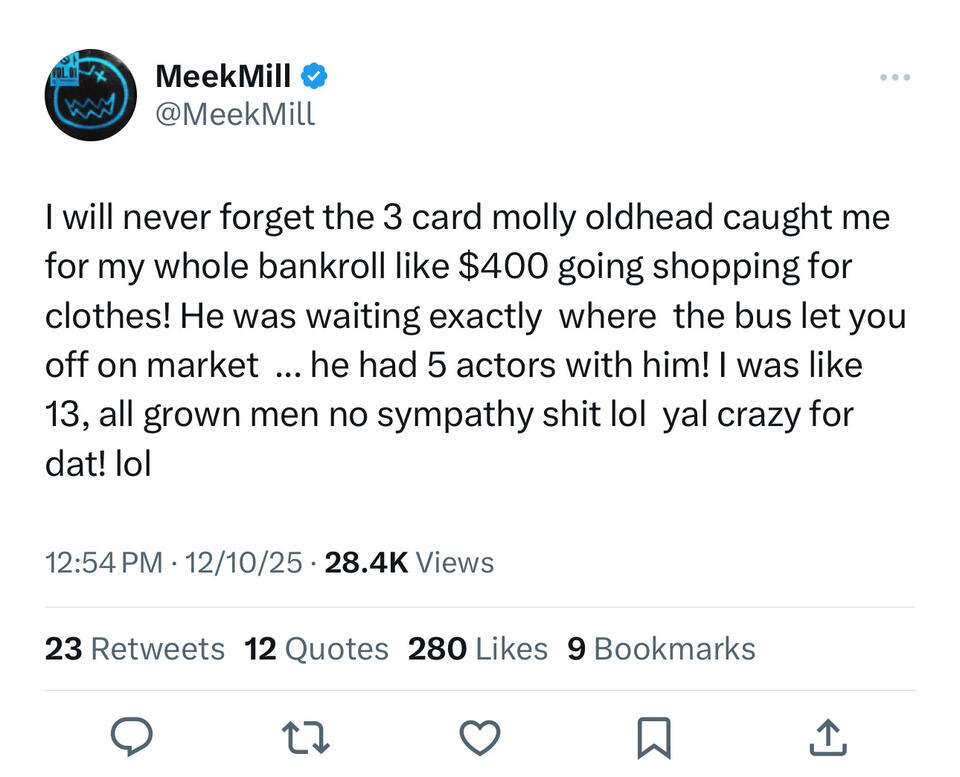Screen dimensions: 960x777
Task: Tap the retweet arrows icon
Action: pos(306,739)
